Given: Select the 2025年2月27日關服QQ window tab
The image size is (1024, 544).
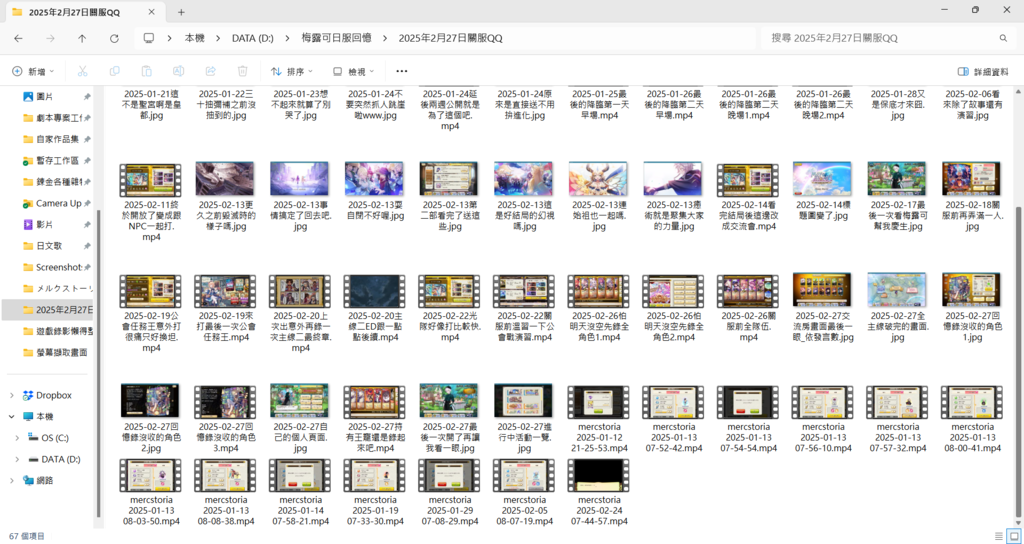Looking at the screenshot, I should coord(84,12).
